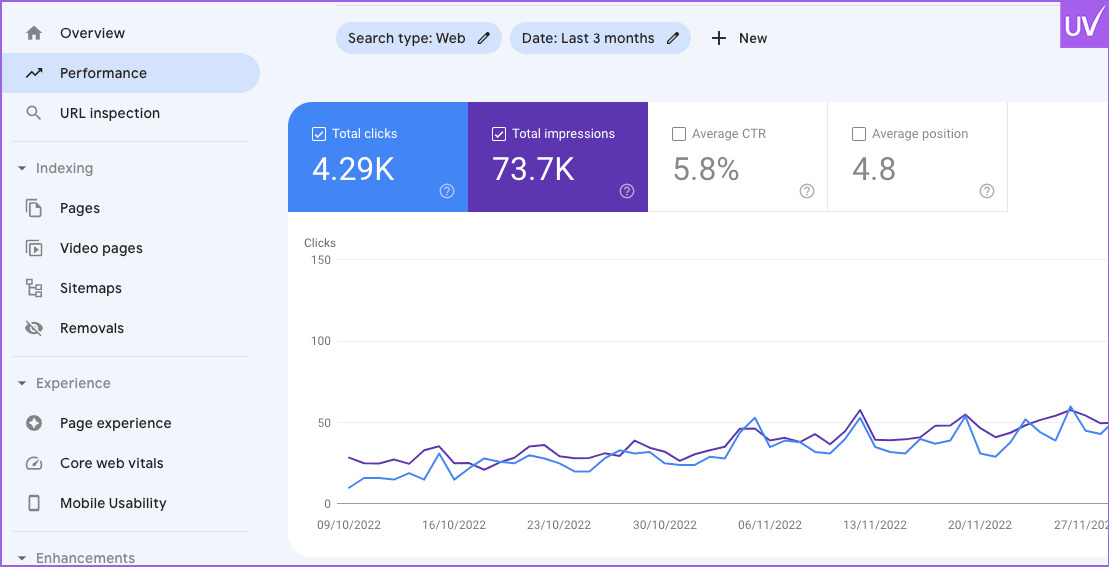Click help icon on Total impressions card
The height and width of the screenshot is (567, 1109).
tap(627, 191)
